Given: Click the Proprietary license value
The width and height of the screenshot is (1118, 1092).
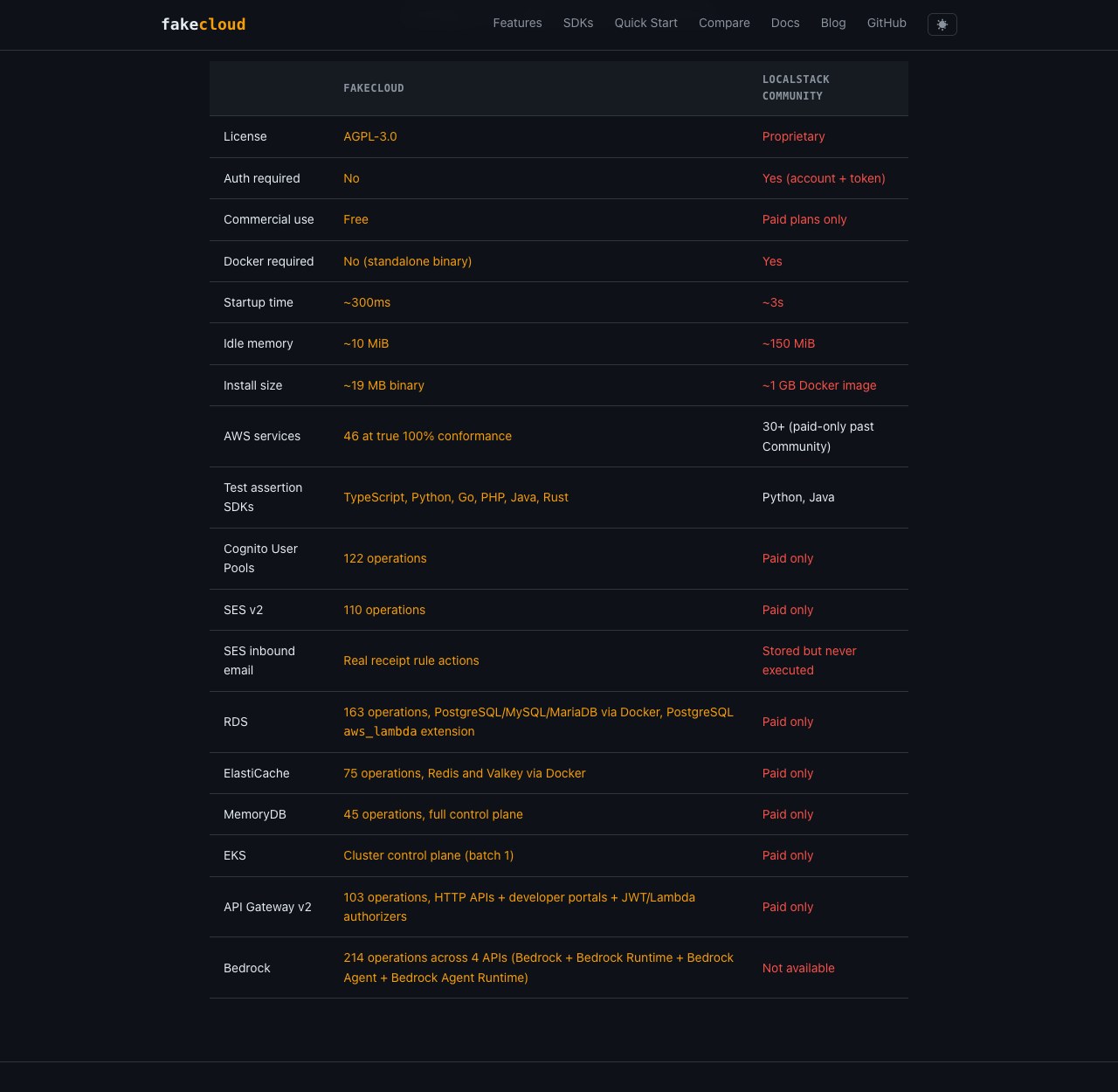Looking at the screenshot, I should [793, 137].
